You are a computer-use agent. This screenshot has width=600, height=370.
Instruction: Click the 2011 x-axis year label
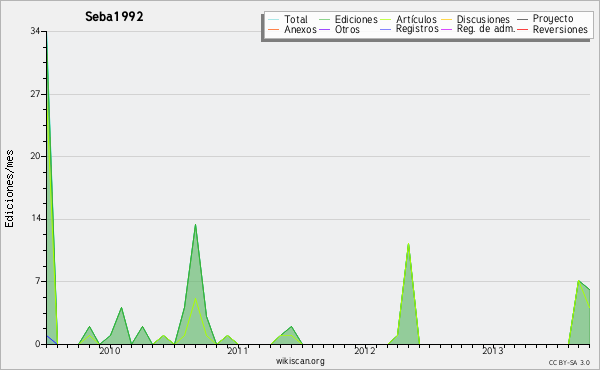238,351
